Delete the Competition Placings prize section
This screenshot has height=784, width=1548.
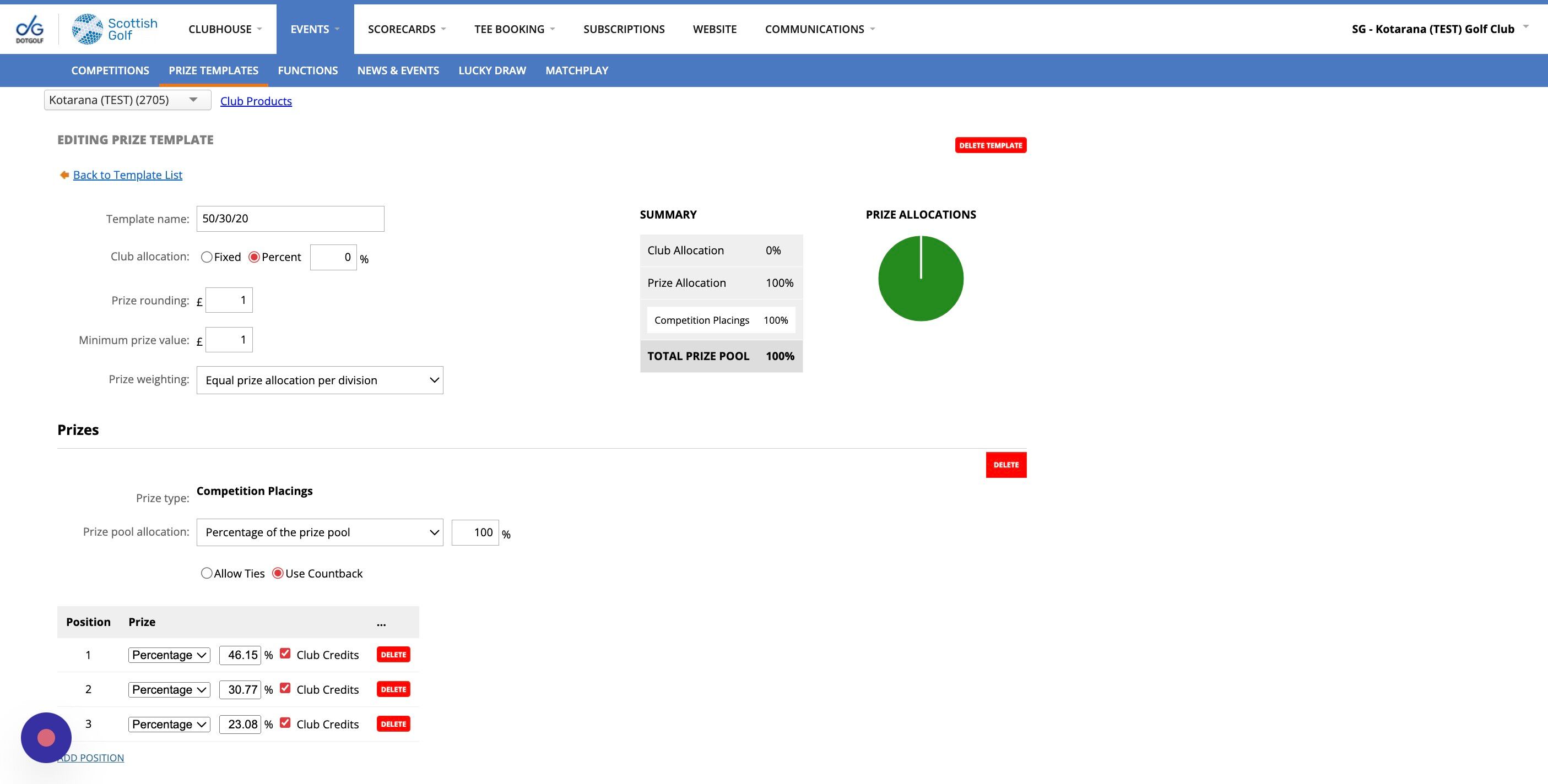(x=1006, y=465)
